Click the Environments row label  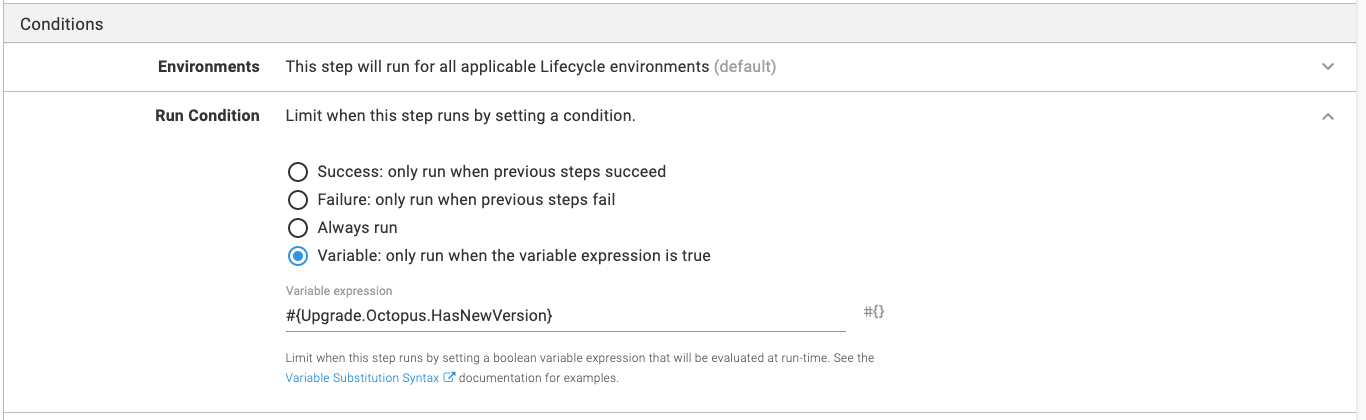pos(208,67)
